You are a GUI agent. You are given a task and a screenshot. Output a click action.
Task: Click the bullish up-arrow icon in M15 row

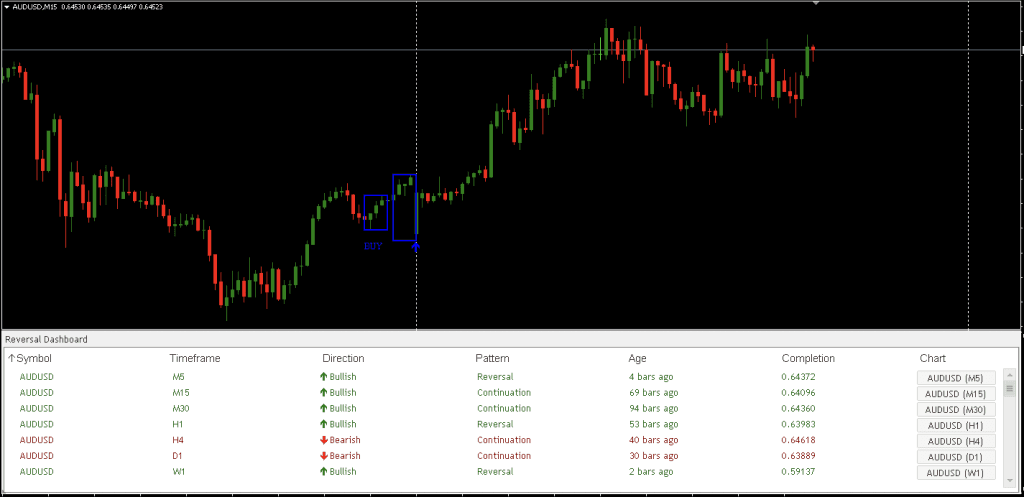(x=323, y=393)
